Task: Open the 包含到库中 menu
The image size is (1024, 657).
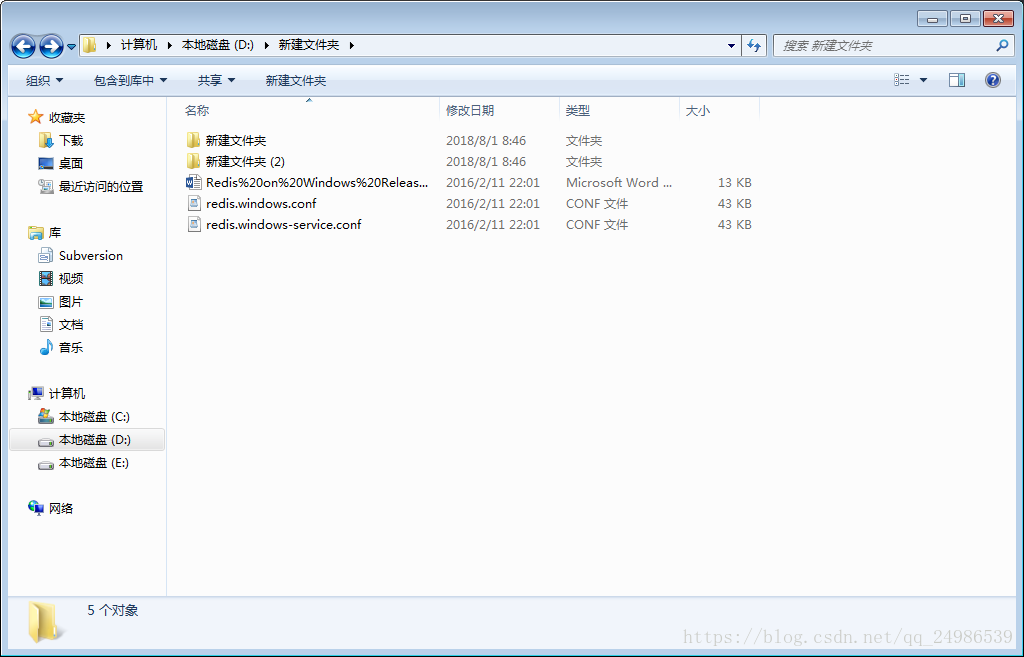Action: point(131,80)
